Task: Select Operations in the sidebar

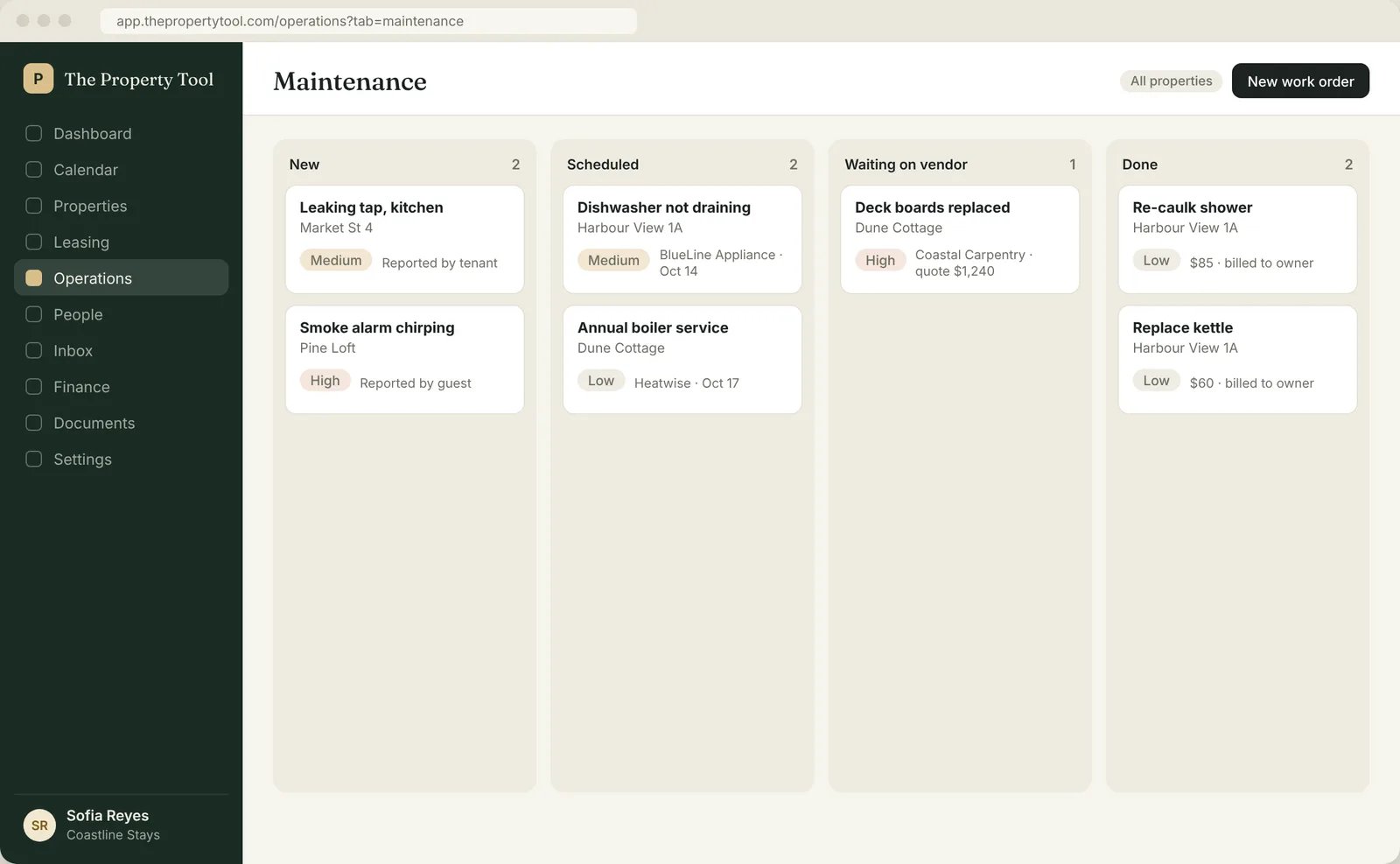Action: pos(122,277)
